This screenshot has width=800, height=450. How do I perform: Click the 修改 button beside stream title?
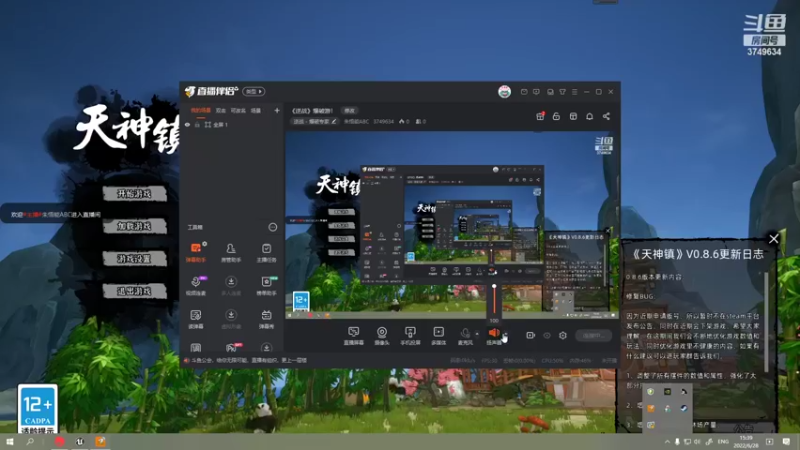(x=349, y=110)
